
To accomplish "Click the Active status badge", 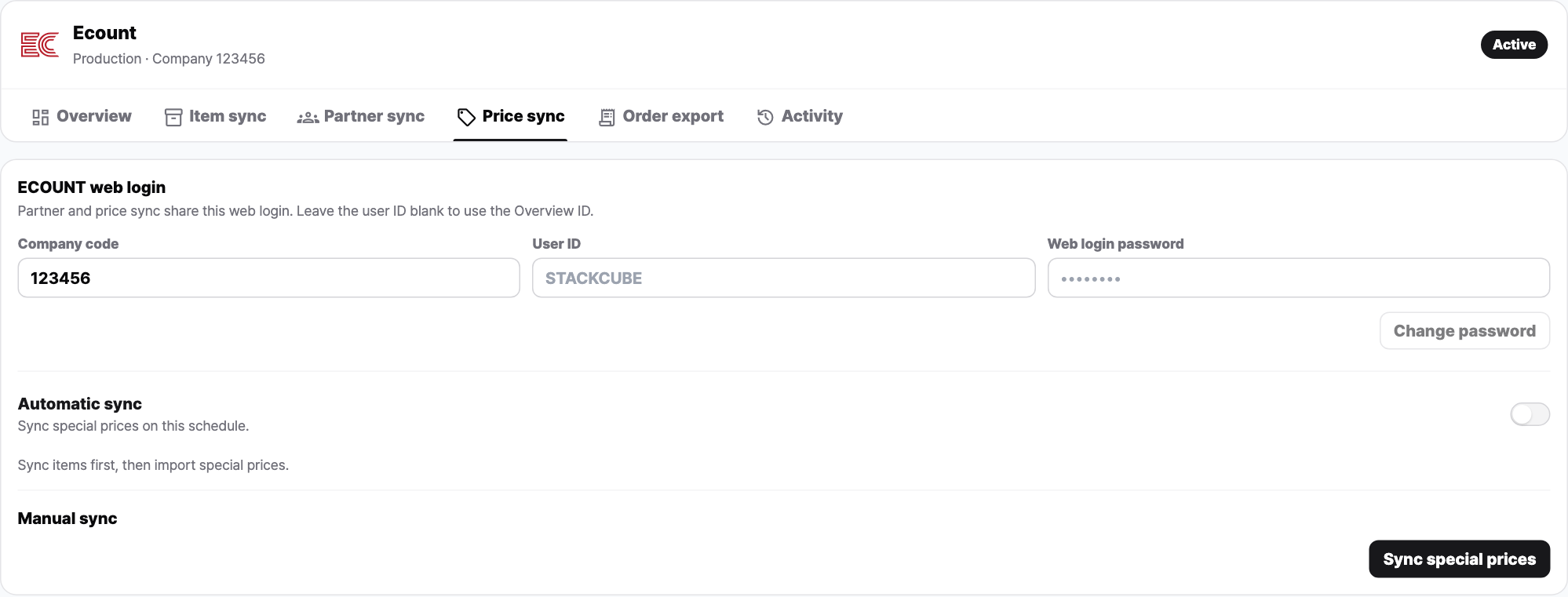I will tap(1514, 45).
